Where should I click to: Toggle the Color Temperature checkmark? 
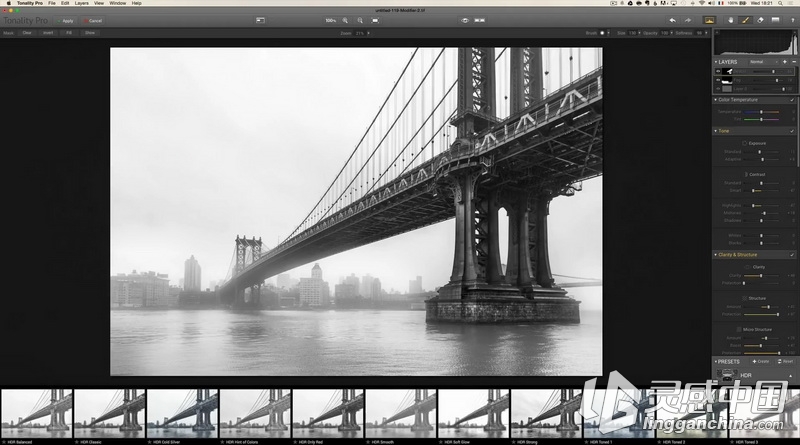point(792,100)
